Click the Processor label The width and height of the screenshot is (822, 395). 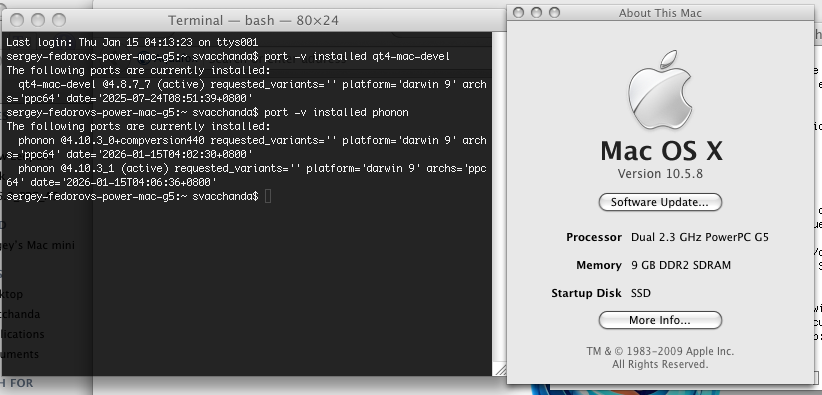pyautogui.click(x=594, y=238)
